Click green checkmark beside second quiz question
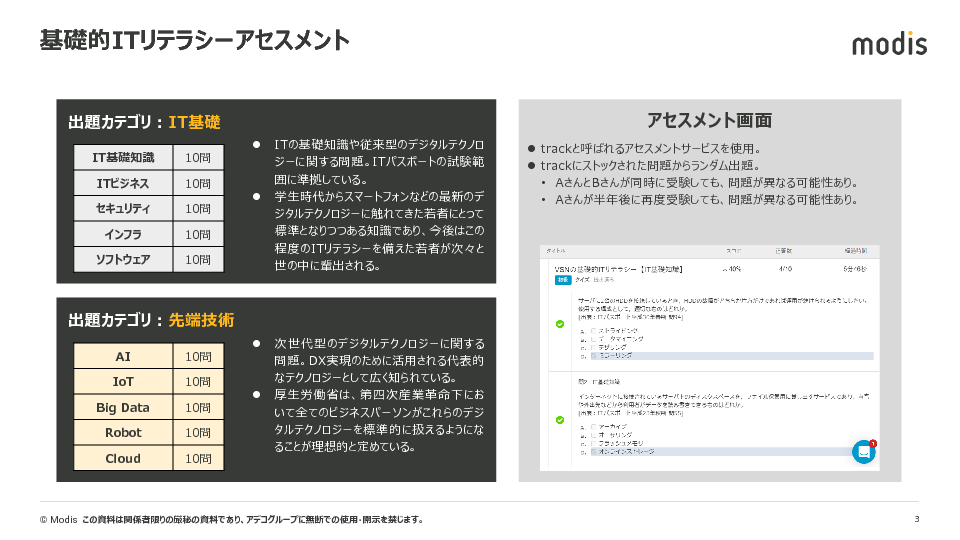The height and width of the screenshot is (540, 960). point(560,420)
